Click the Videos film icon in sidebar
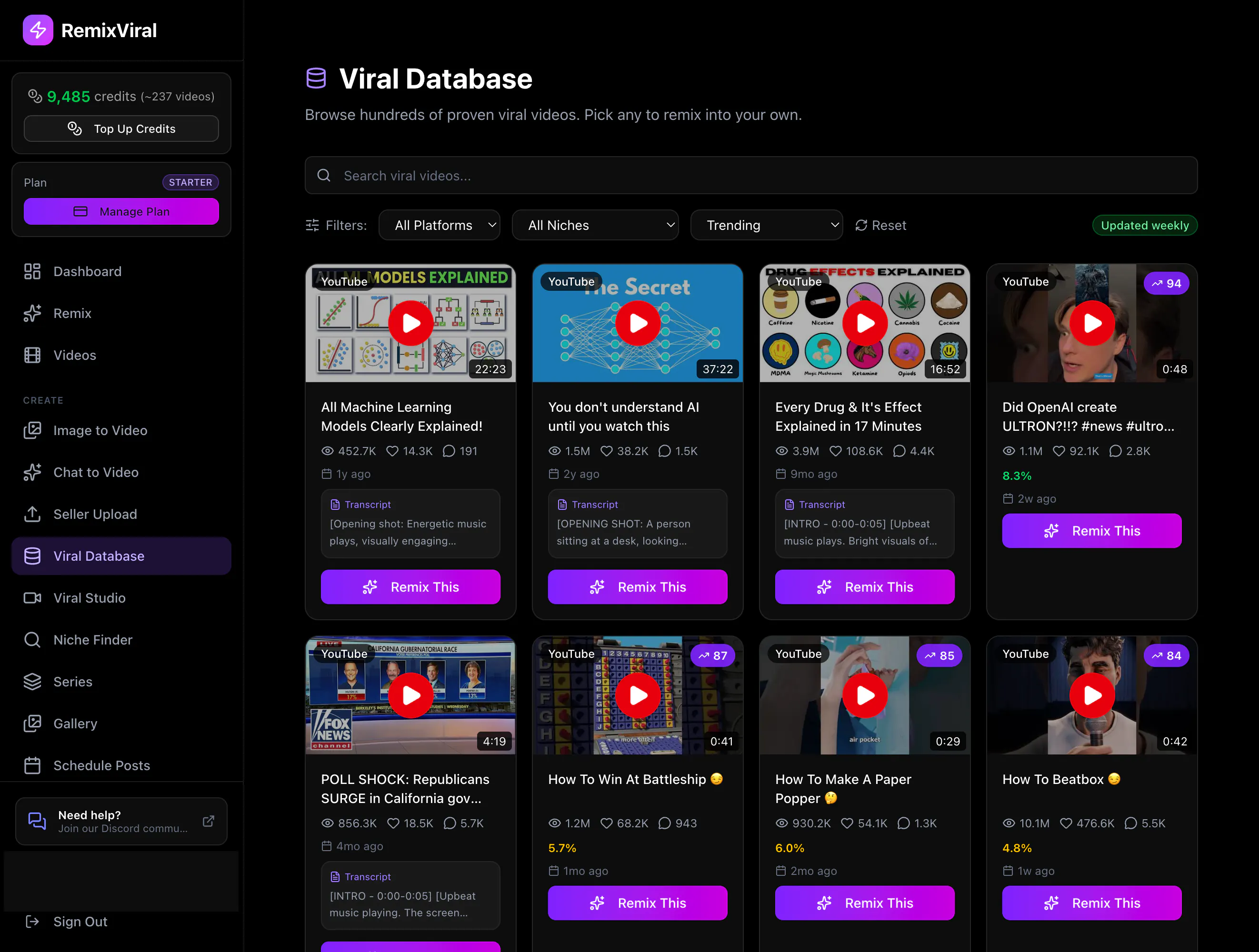The width and height of the screenshot is (1259, 952). click(x=32, y=355)
